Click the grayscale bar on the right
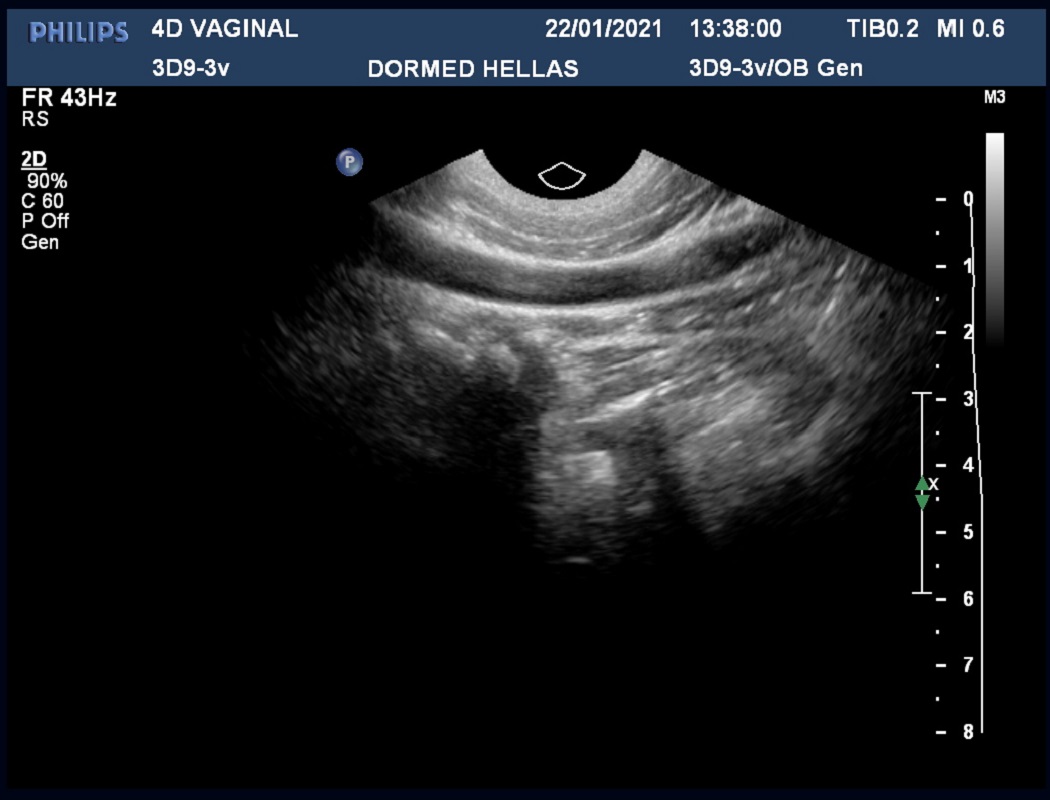Image resolution: width=1050 pixels, height=800 pixels. (x=994, y=238)
